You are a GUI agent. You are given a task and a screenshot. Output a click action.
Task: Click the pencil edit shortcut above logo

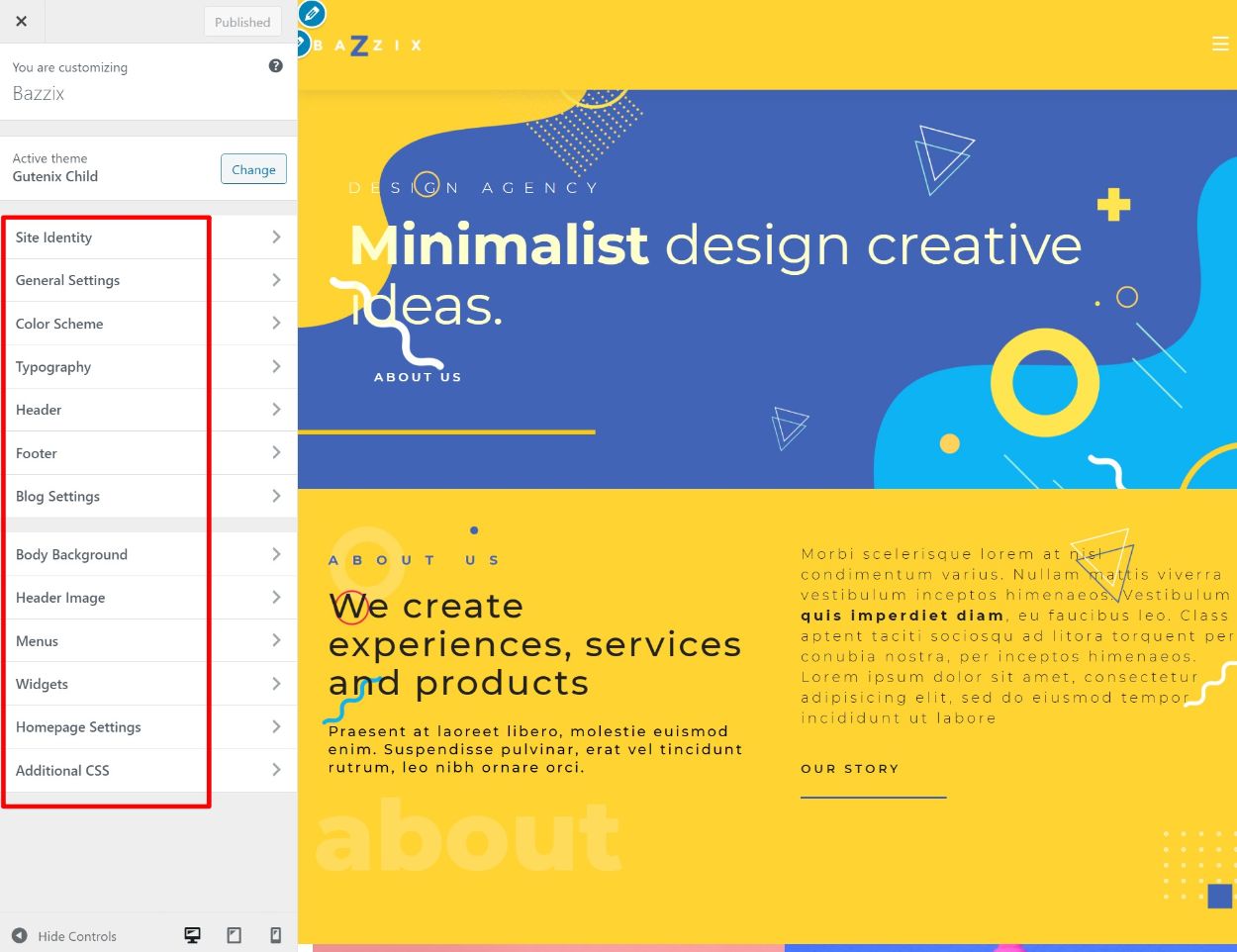coord(313,13)
